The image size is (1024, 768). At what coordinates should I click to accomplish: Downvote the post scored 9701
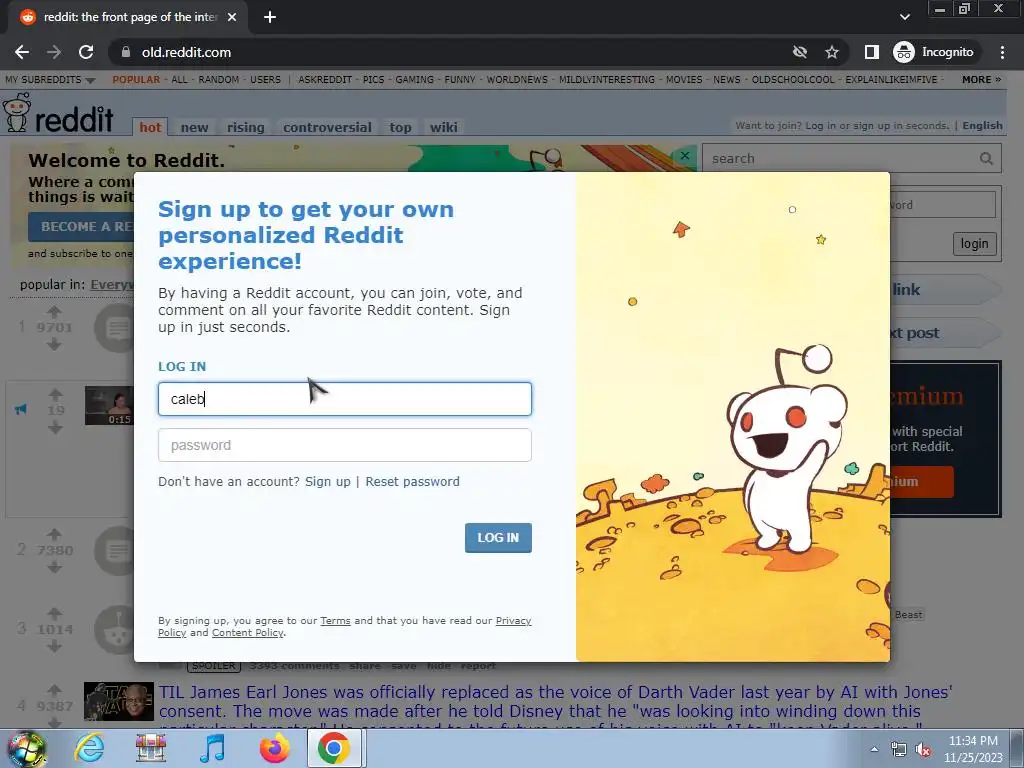pyautogui.click(x=54, y=344)
